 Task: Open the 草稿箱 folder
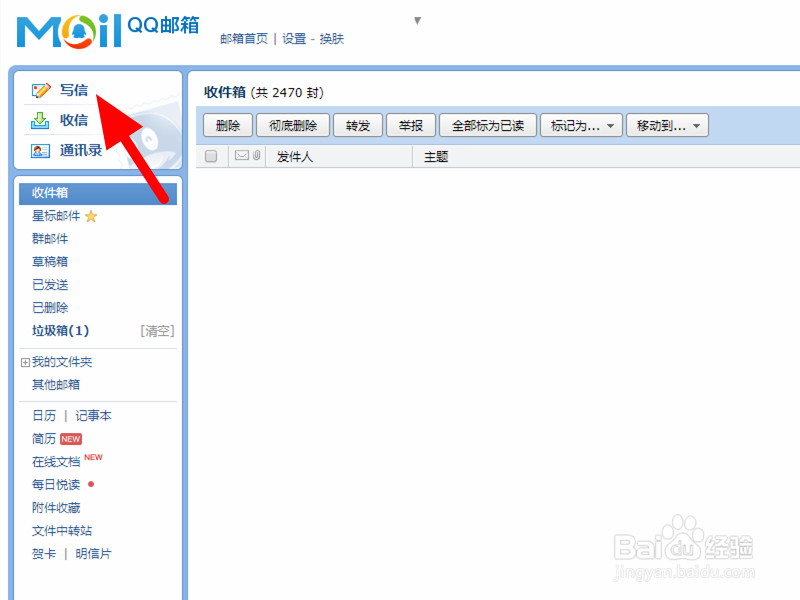tap(50, 262)
